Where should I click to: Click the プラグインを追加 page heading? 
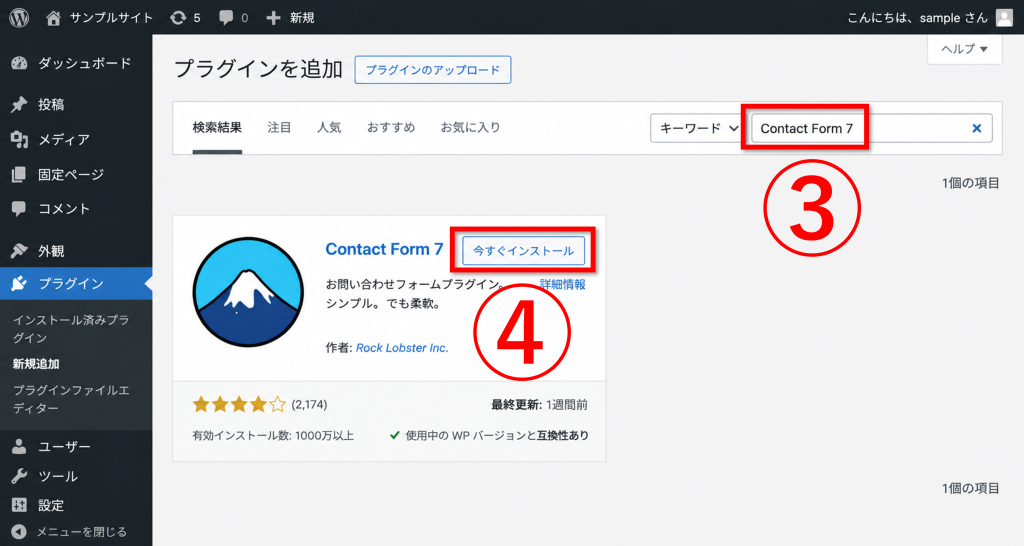point(259,69)
